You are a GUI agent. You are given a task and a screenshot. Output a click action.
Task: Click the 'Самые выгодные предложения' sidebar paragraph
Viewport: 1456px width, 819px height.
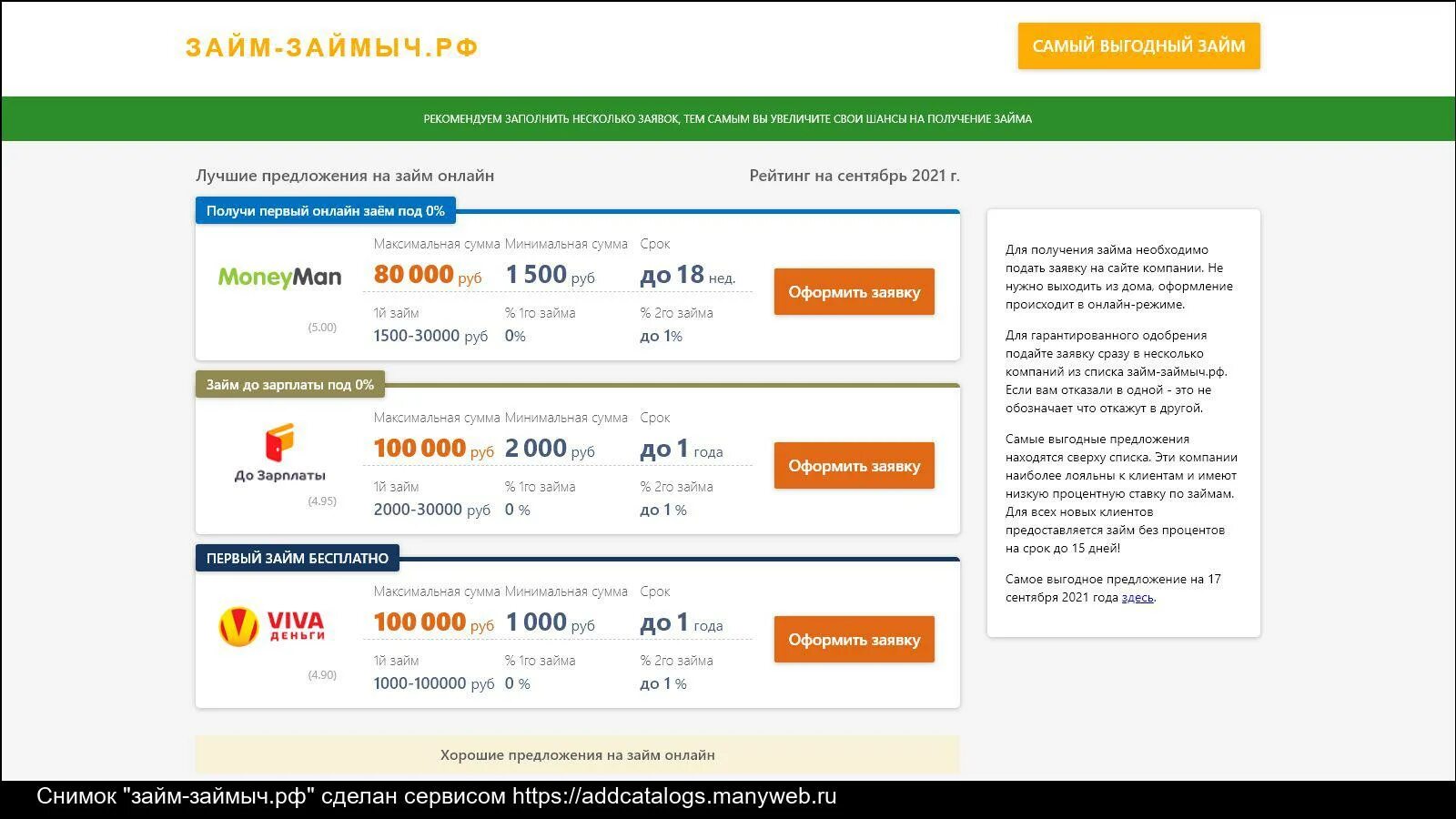[1121, 494]
